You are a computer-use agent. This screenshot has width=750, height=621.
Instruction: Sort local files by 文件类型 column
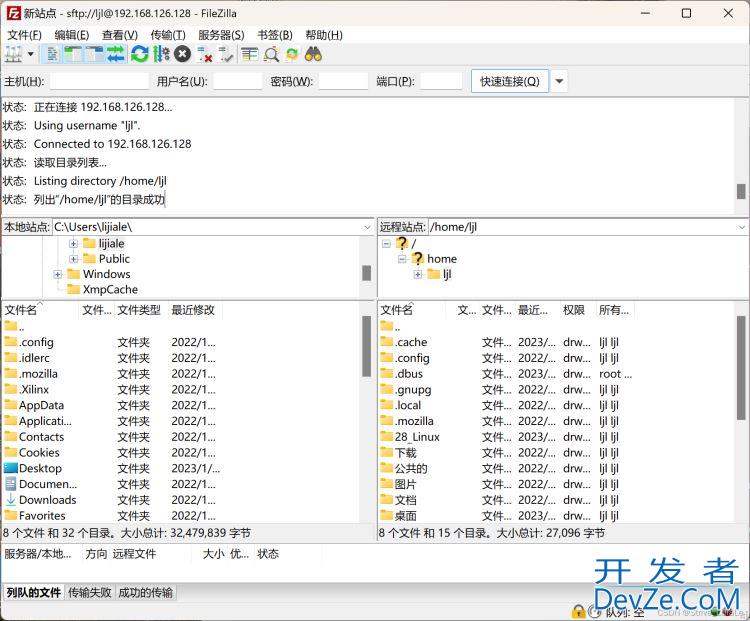coord(139,310)
